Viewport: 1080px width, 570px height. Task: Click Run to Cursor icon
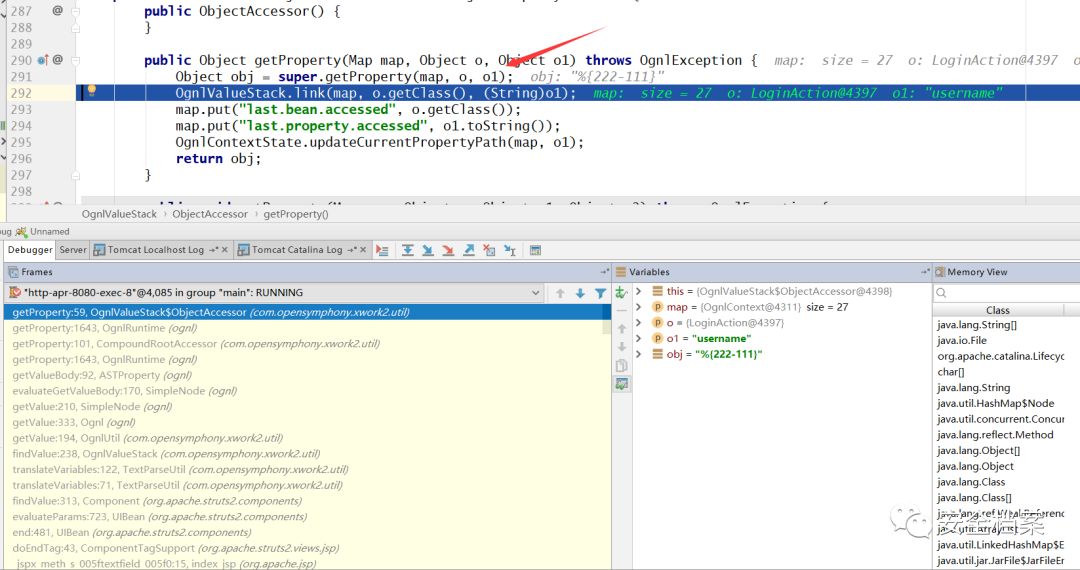tap(510, 251)
